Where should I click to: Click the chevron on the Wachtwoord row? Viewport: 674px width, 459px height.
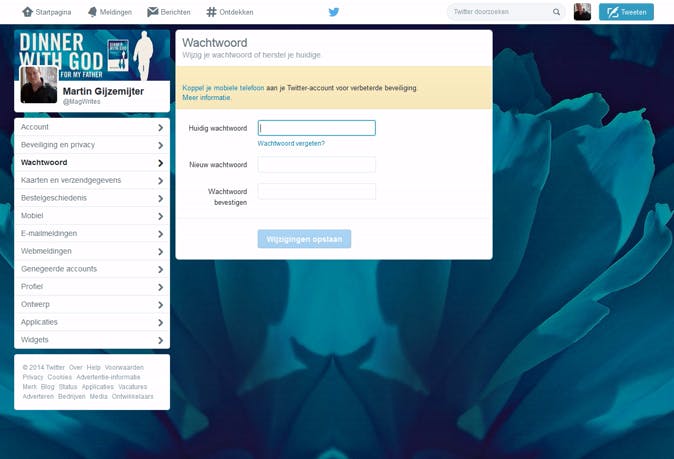point(160,163)
